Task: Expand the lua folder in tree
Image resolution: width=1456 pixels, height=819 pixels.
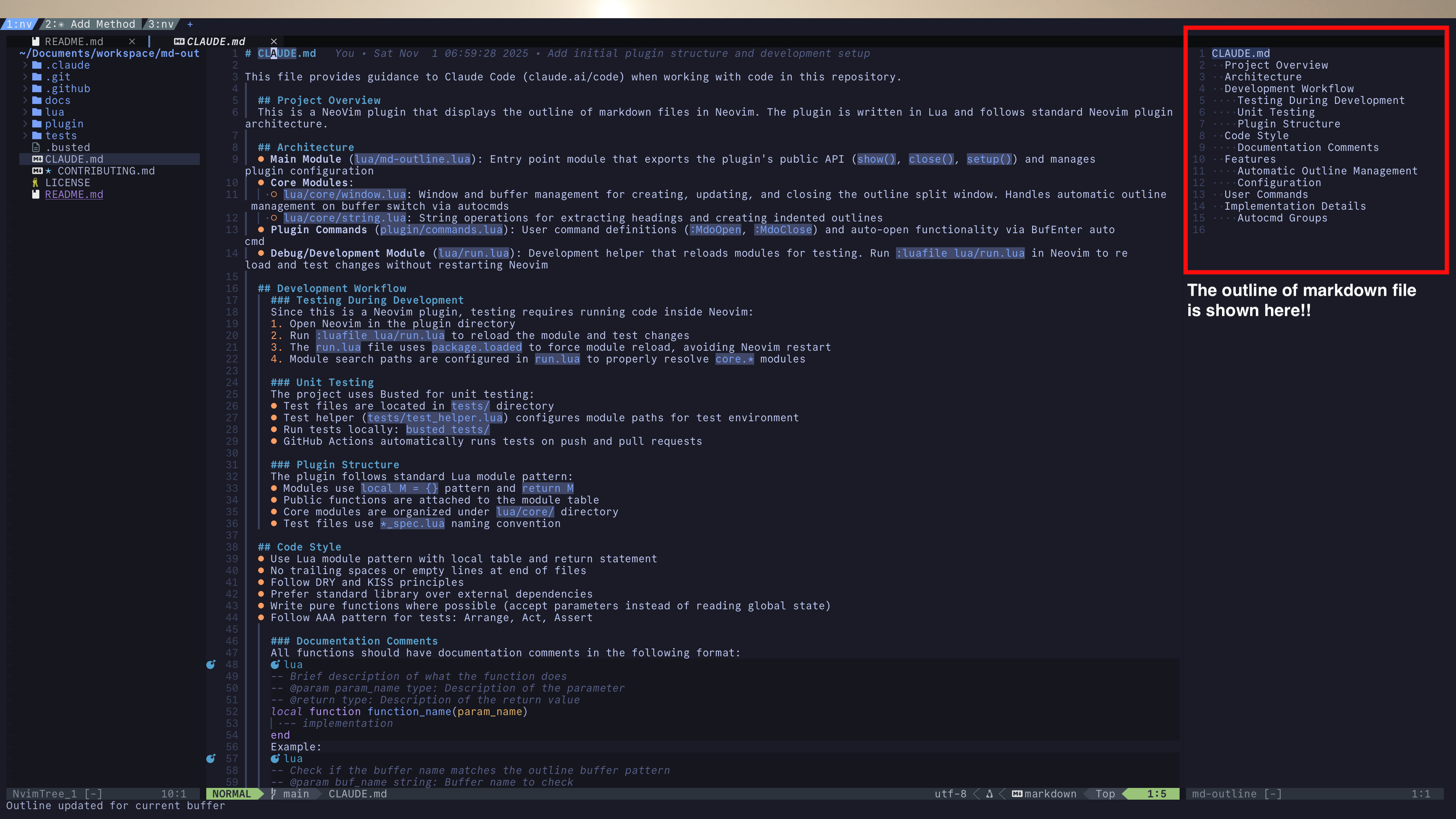Action: (54, 112)
